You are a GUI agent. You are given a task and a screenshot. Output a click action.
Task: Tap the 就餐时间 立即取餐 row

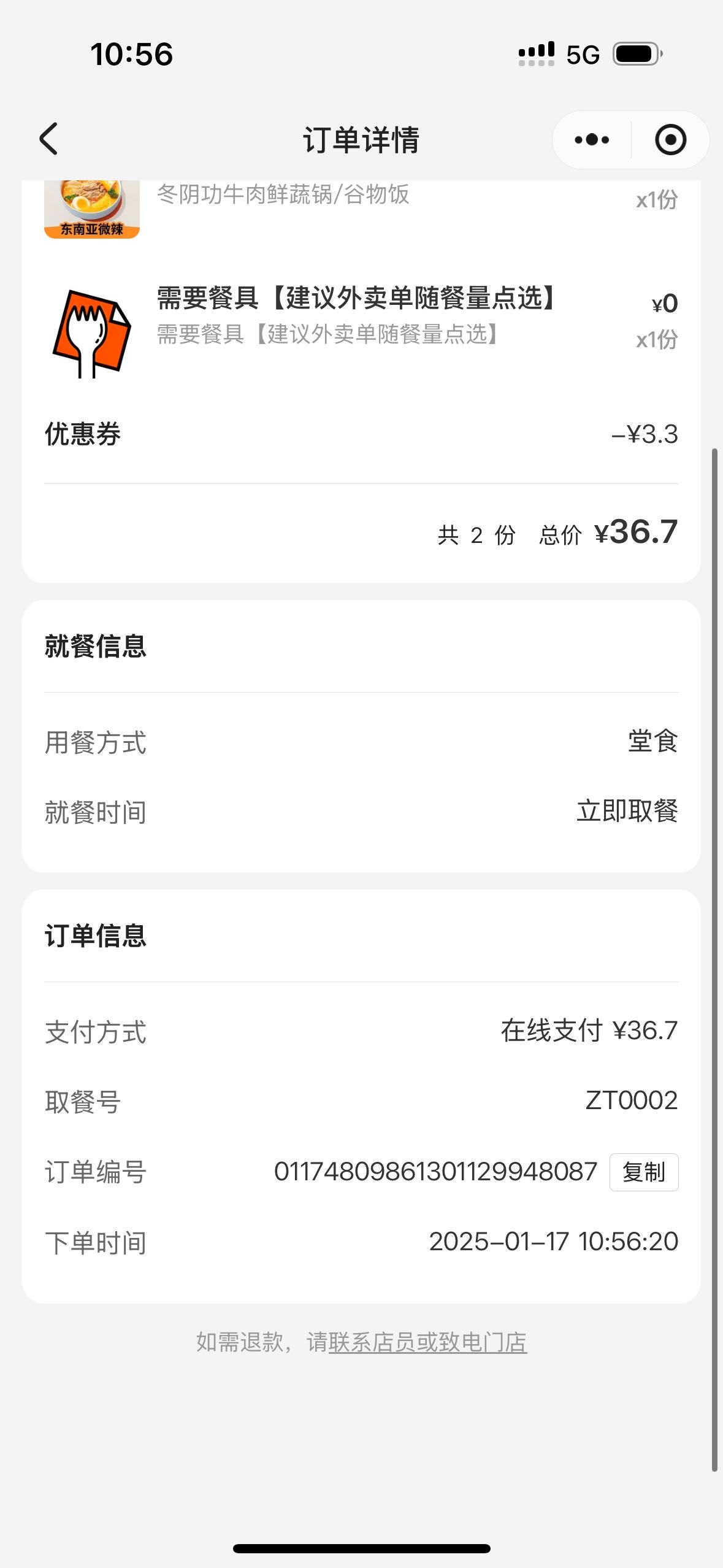point(361,812)
